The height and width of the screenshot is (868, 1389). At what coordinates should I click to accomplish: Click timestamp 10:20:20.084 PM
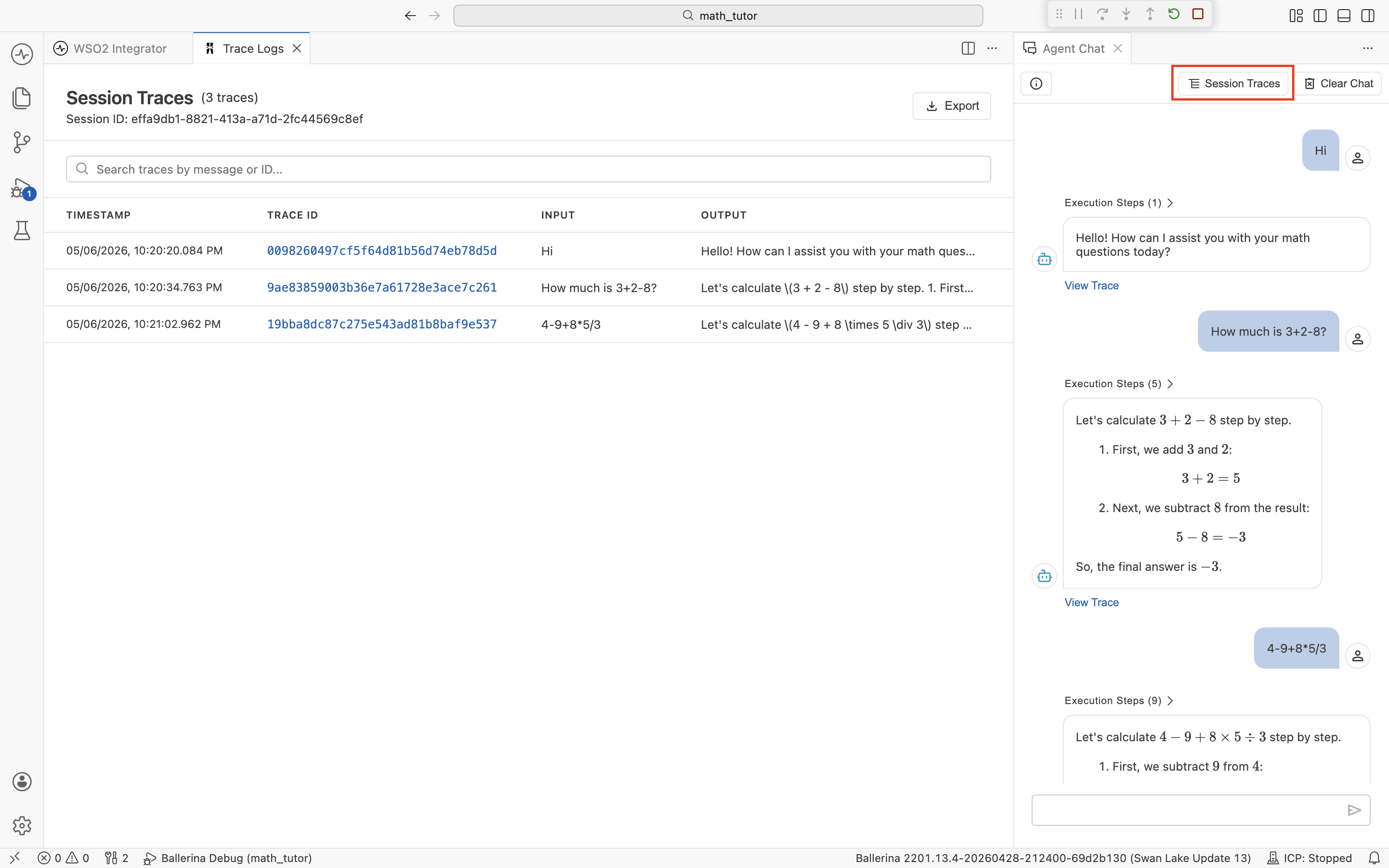[x=144, y=251]
